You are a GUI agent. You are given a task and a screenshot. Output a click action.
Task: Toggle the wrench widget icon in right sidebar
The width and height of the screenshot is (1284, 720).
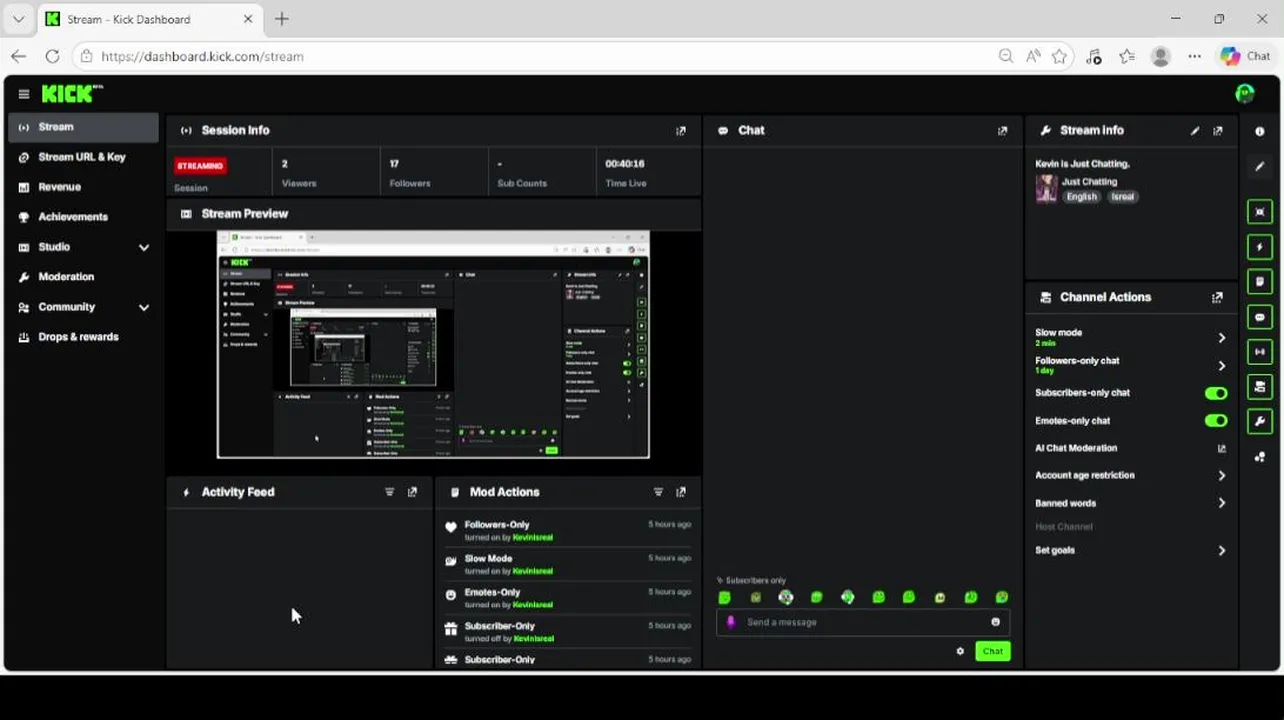1260,421
